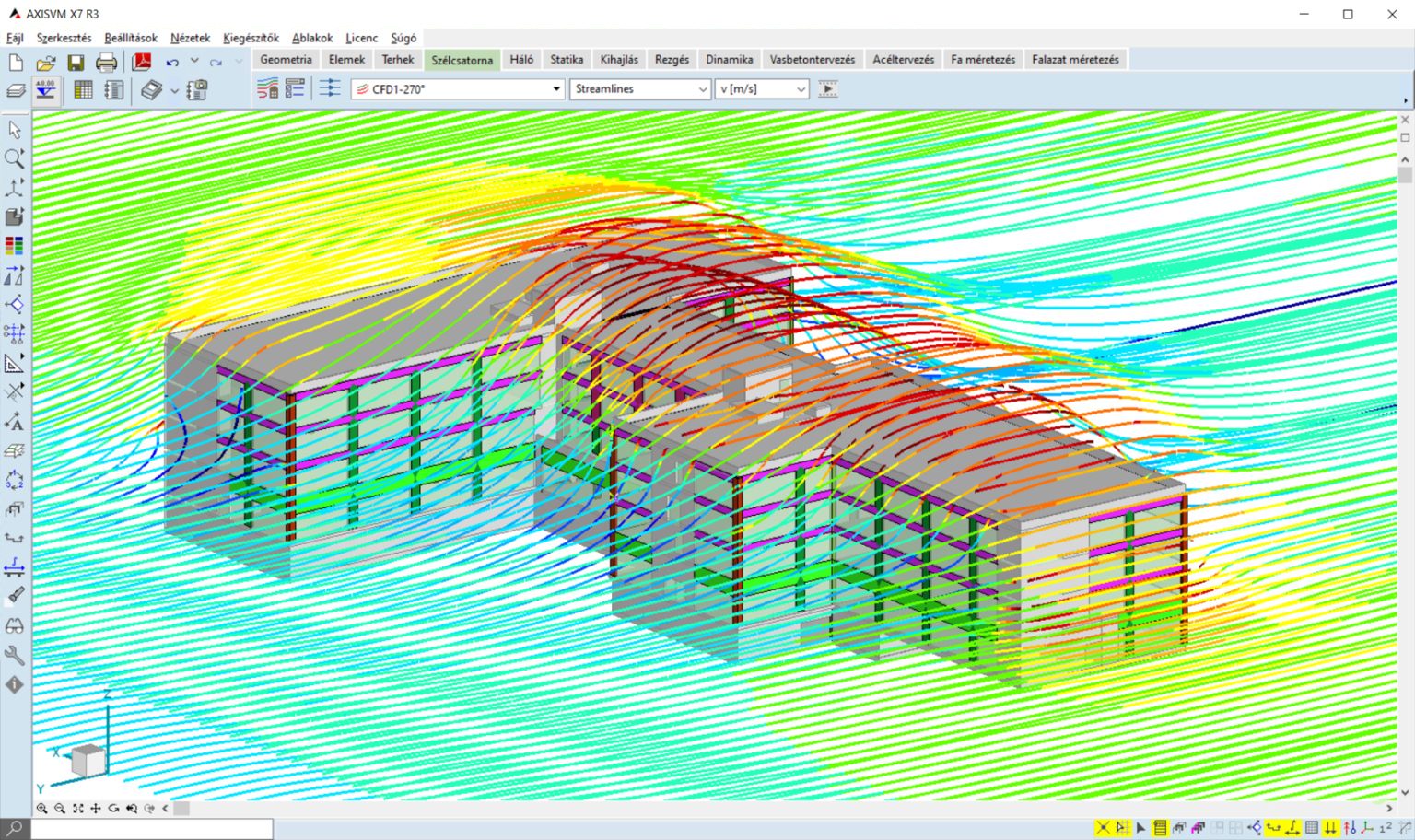This screenshot has height=840, width=1415.
Task: Open the wrench settings icon in sidebar
Action: [15, 656]
